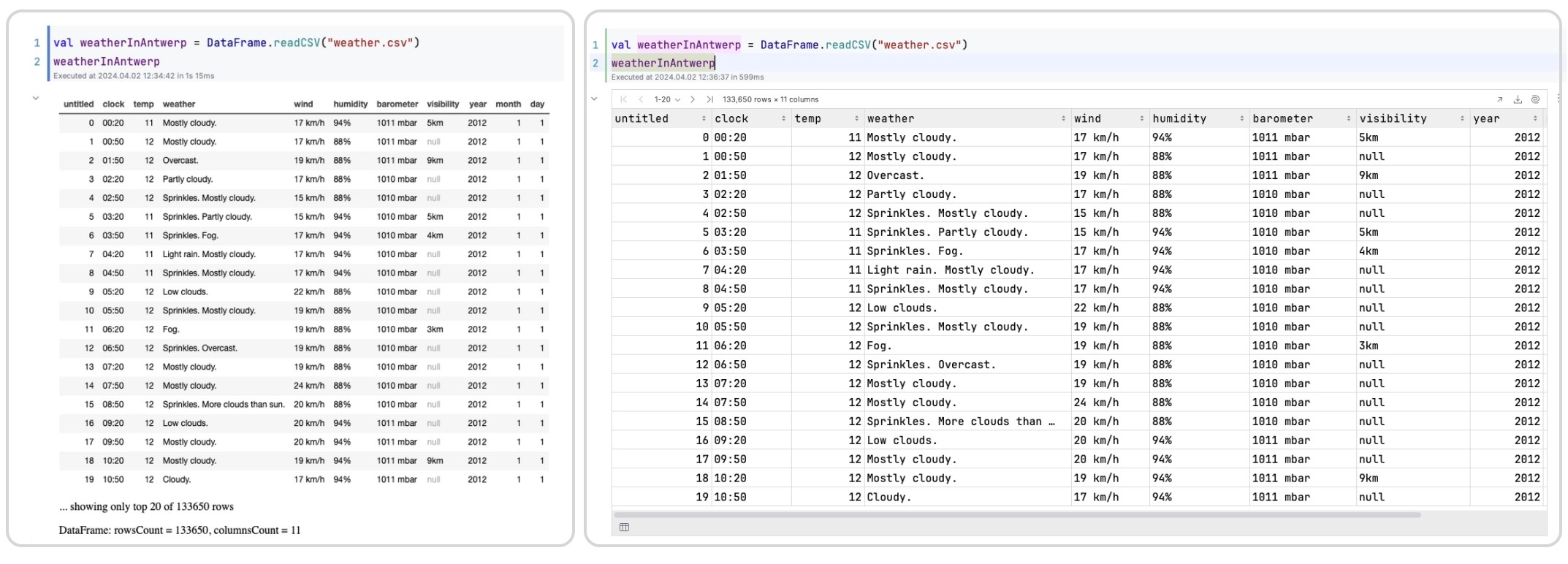Go to previous page of table rows

pyautogui.click(x=641, y=99)
